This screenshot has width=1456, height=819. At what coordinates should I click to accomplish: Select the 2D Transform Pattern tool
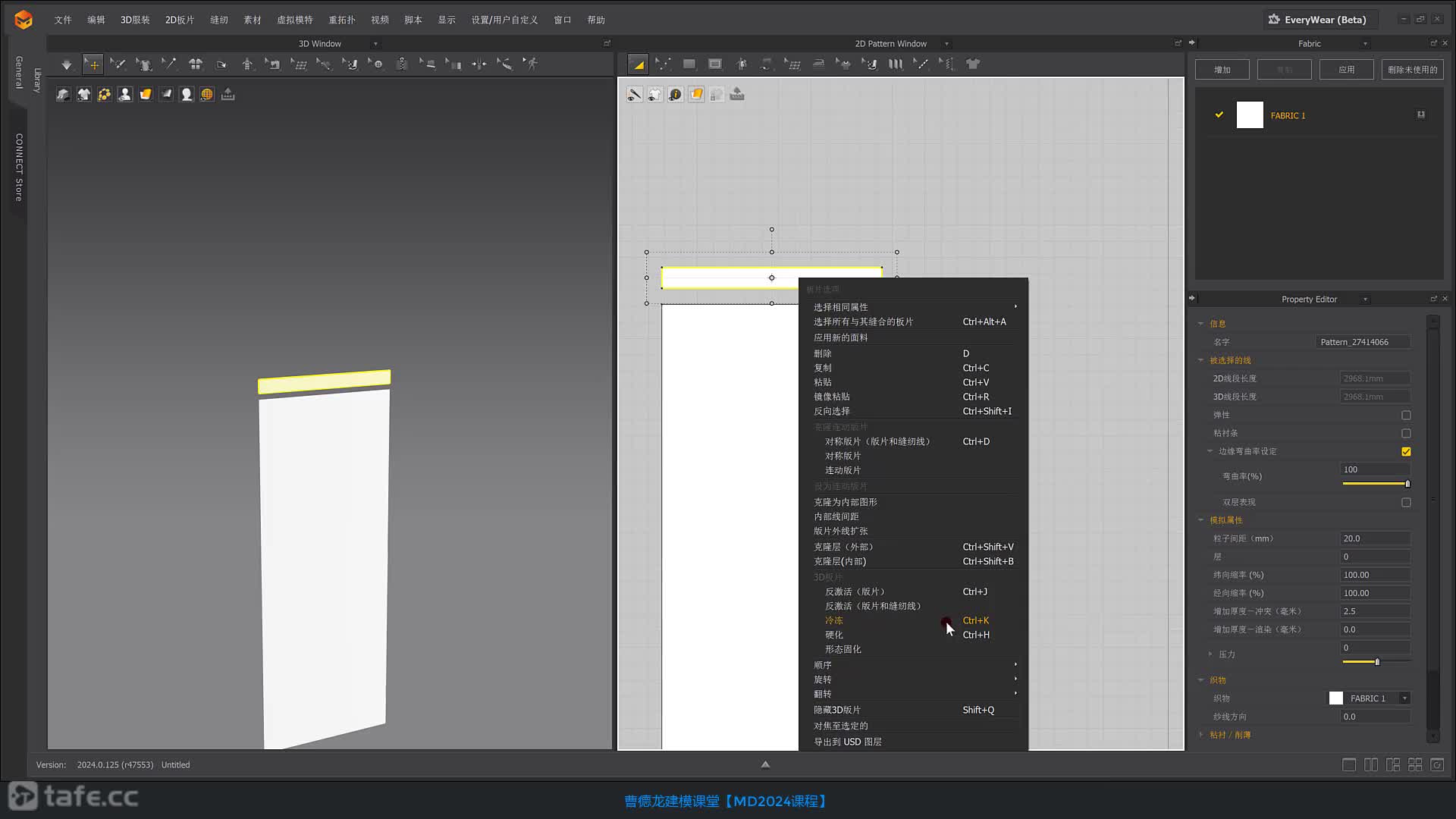[x=638, y=64]
